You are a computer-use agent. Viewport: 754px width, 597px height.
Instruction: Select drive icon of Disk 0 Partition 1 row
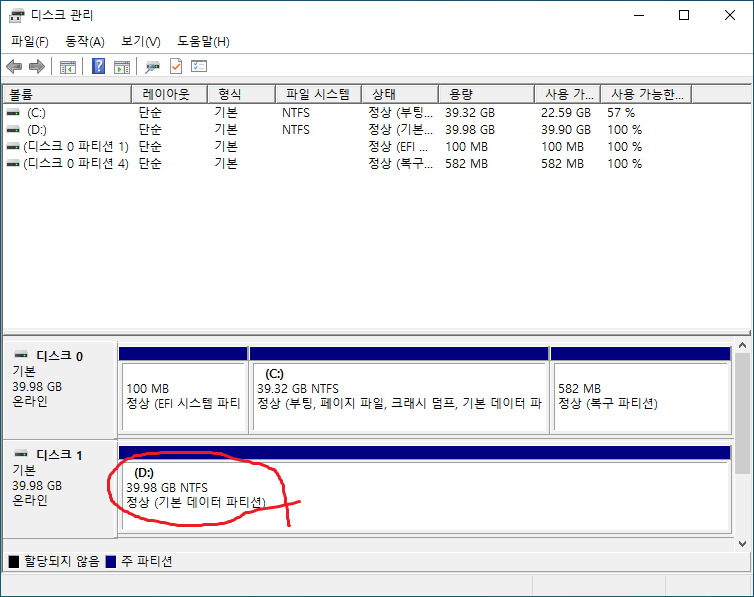(13, 146)
